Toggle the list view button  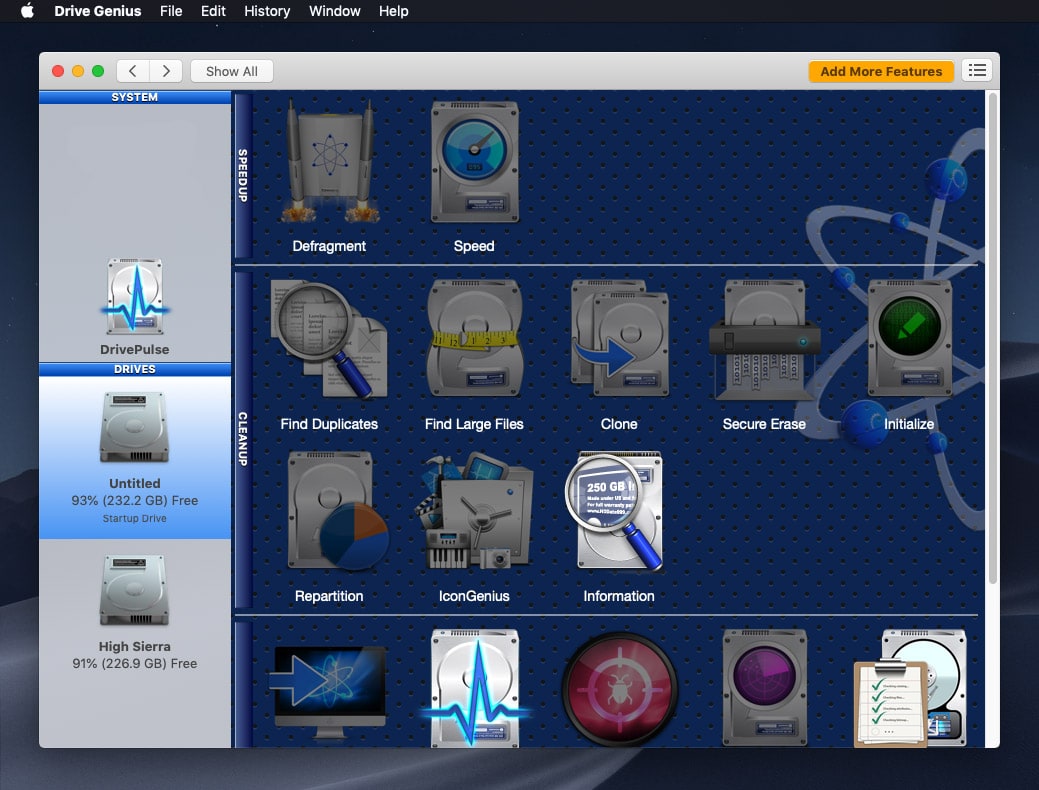click(977, 71)
